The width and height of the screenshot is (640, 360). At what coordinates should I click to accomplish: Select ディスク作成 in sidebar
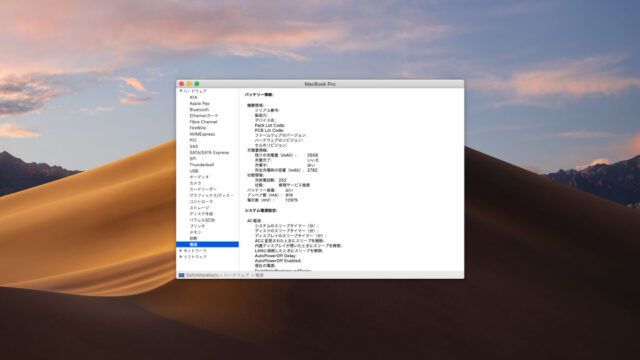point(201,214)
